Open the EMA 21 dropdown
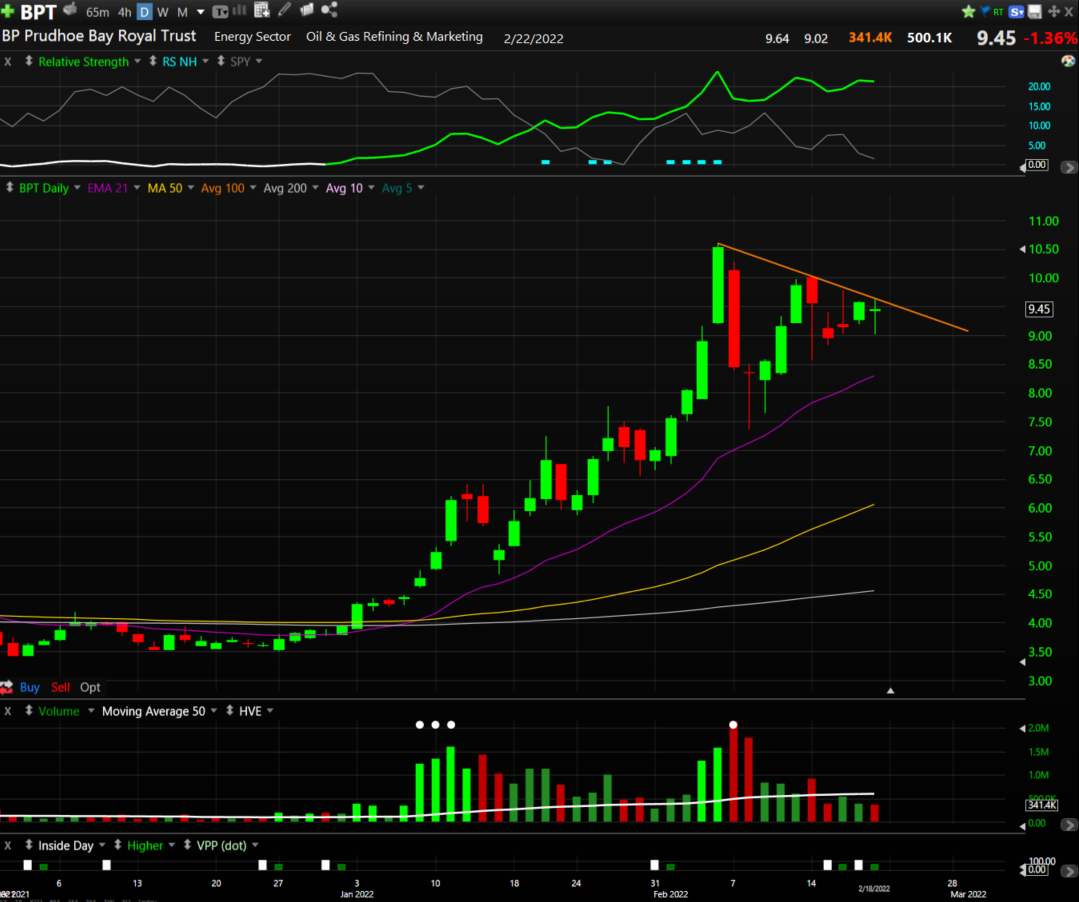This screenshot has width=1079, height=902. 137,188
